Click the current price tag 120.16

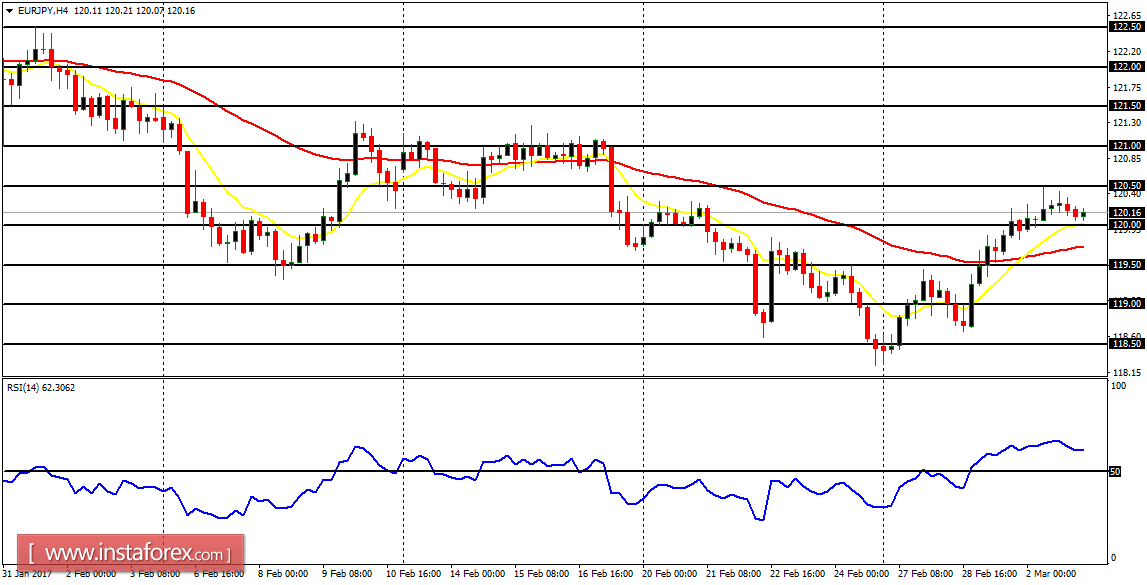(1127, 213)
